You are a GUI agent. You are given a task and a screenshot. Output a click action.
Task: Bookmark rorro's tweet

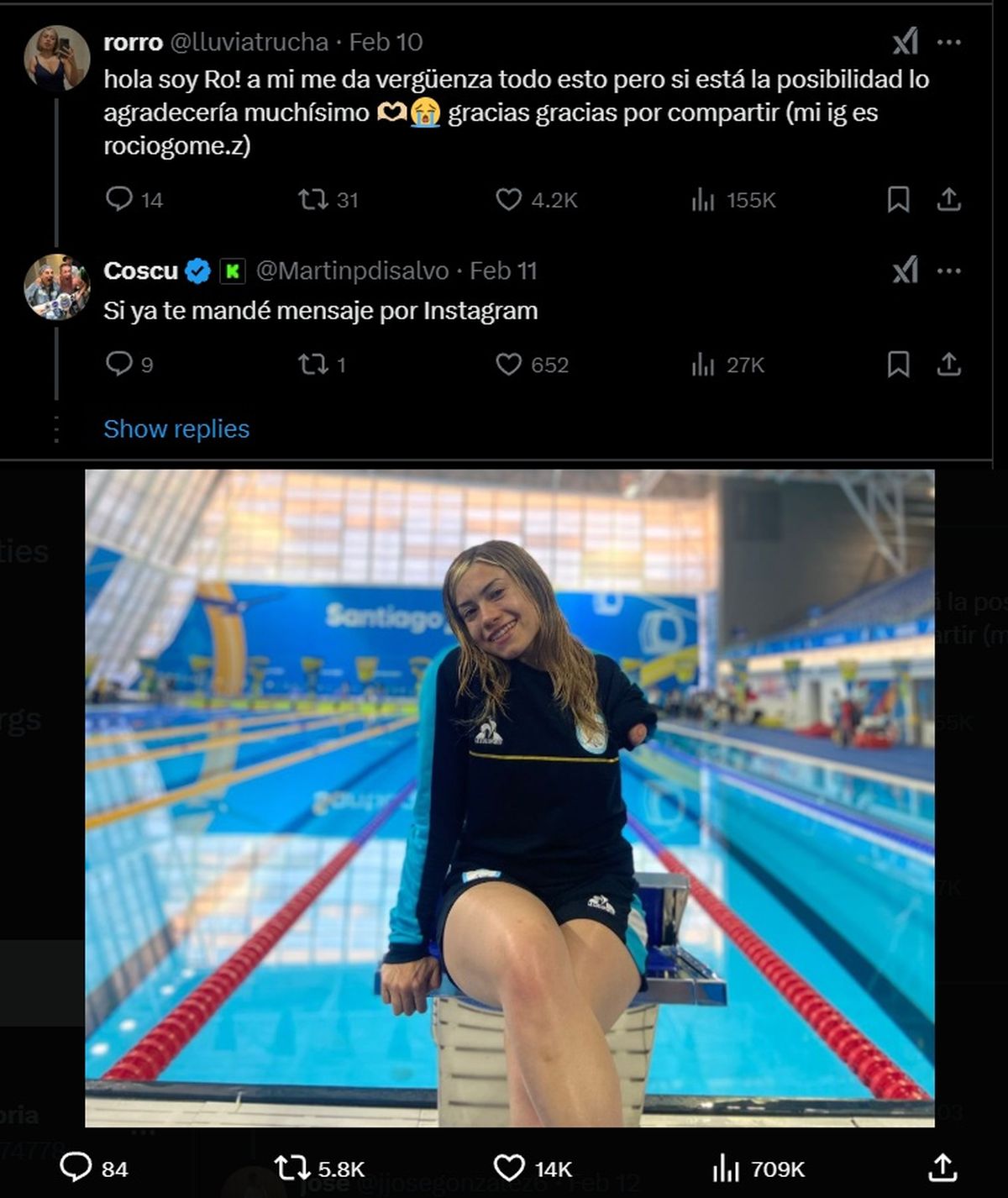click(898, 199)
